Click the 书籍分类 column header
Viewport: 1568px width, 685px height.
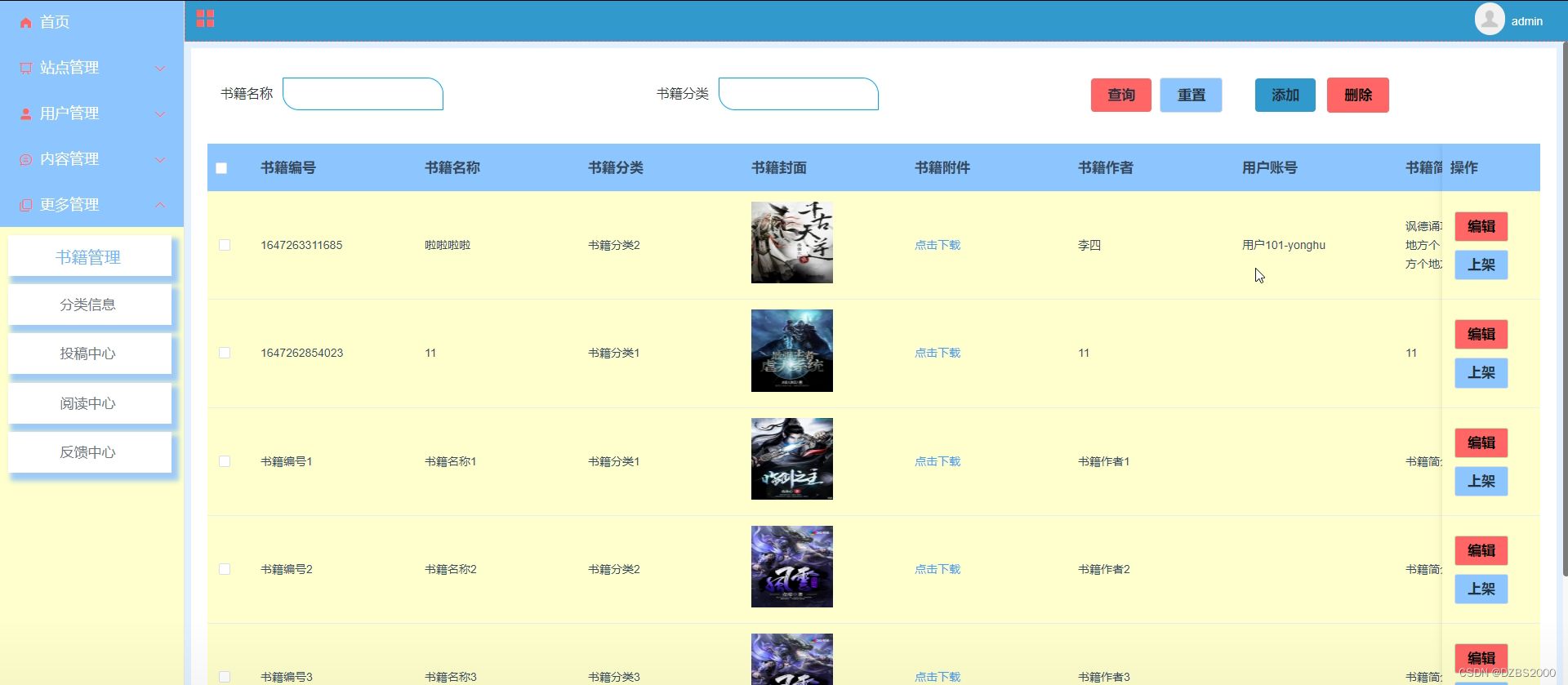[616, 167]
